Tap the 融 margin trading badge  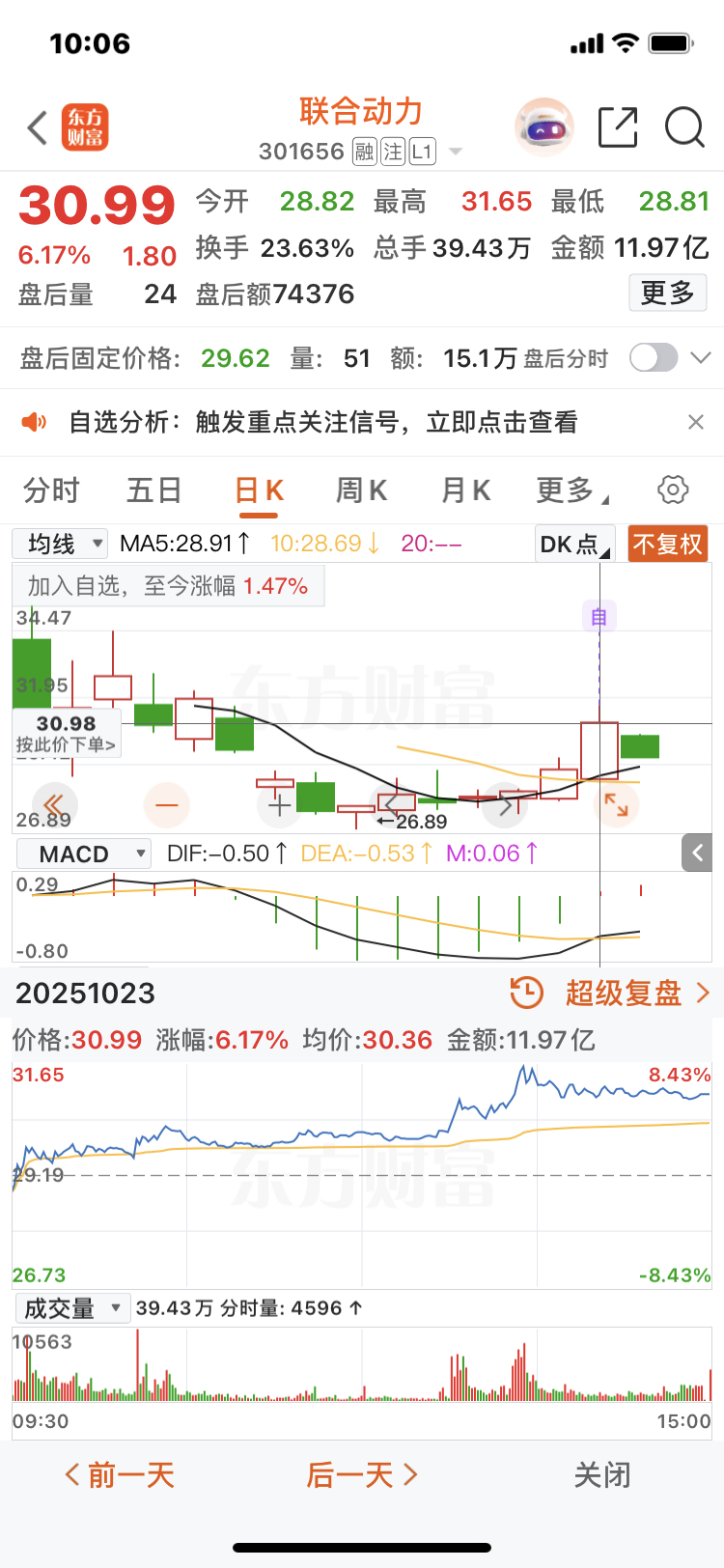click(x=364, y=152)
